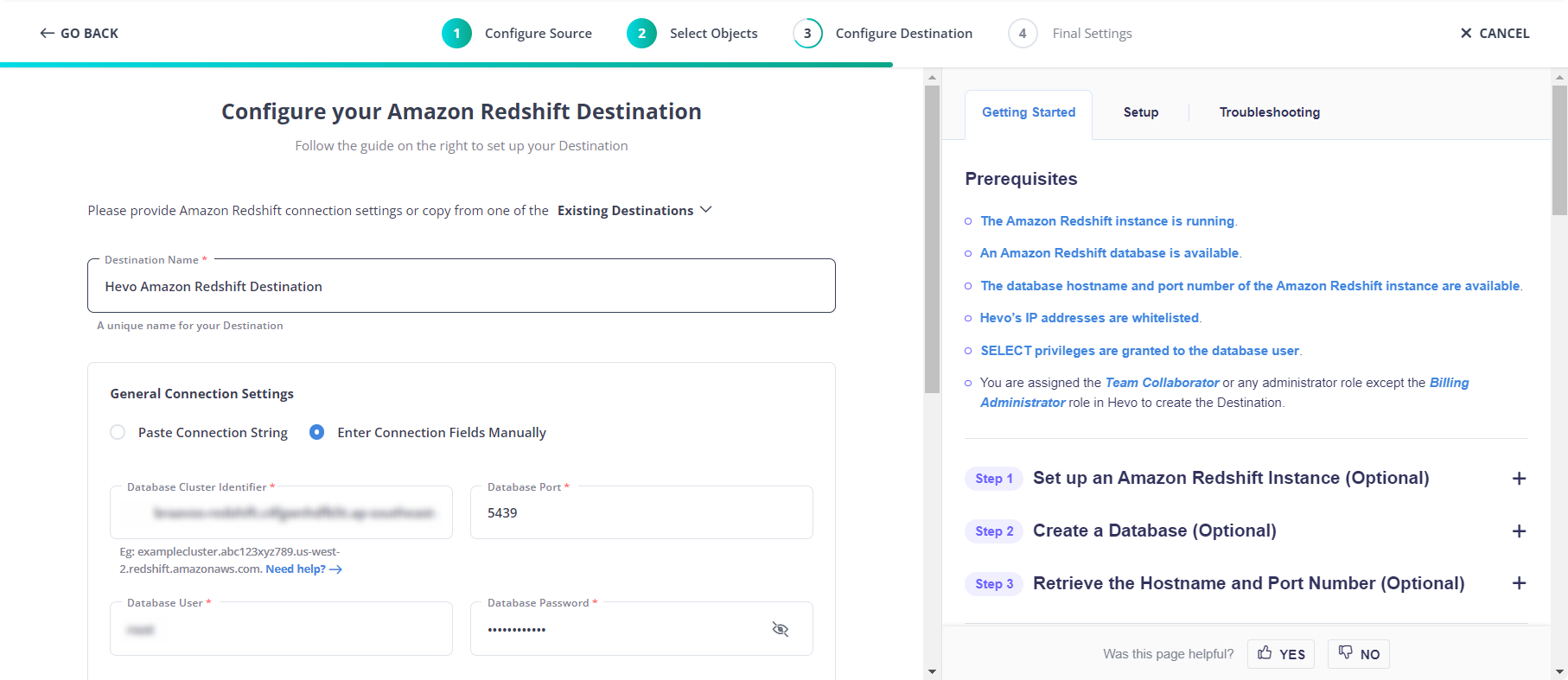The height and width of the screenshot is (680, 1568).
Task: Select Enter Connection Fields Manually radio button
Action: (x=317, y=432)
